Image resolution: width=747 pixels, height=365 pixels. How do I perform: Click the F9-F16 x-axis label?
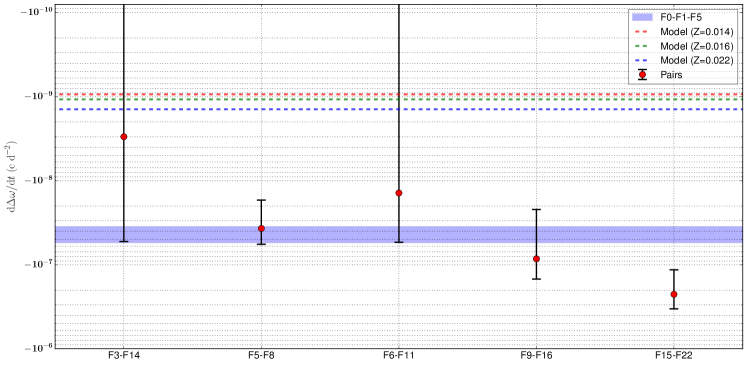(x=536, y=357)
